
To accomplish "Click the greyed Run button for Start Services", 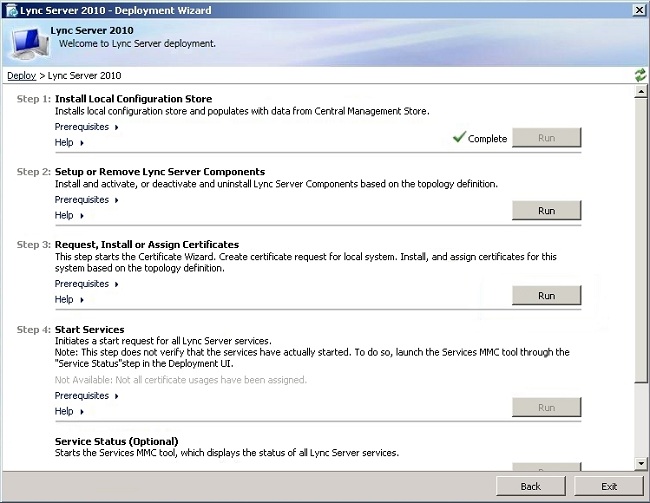I will (x=546, y=408).
